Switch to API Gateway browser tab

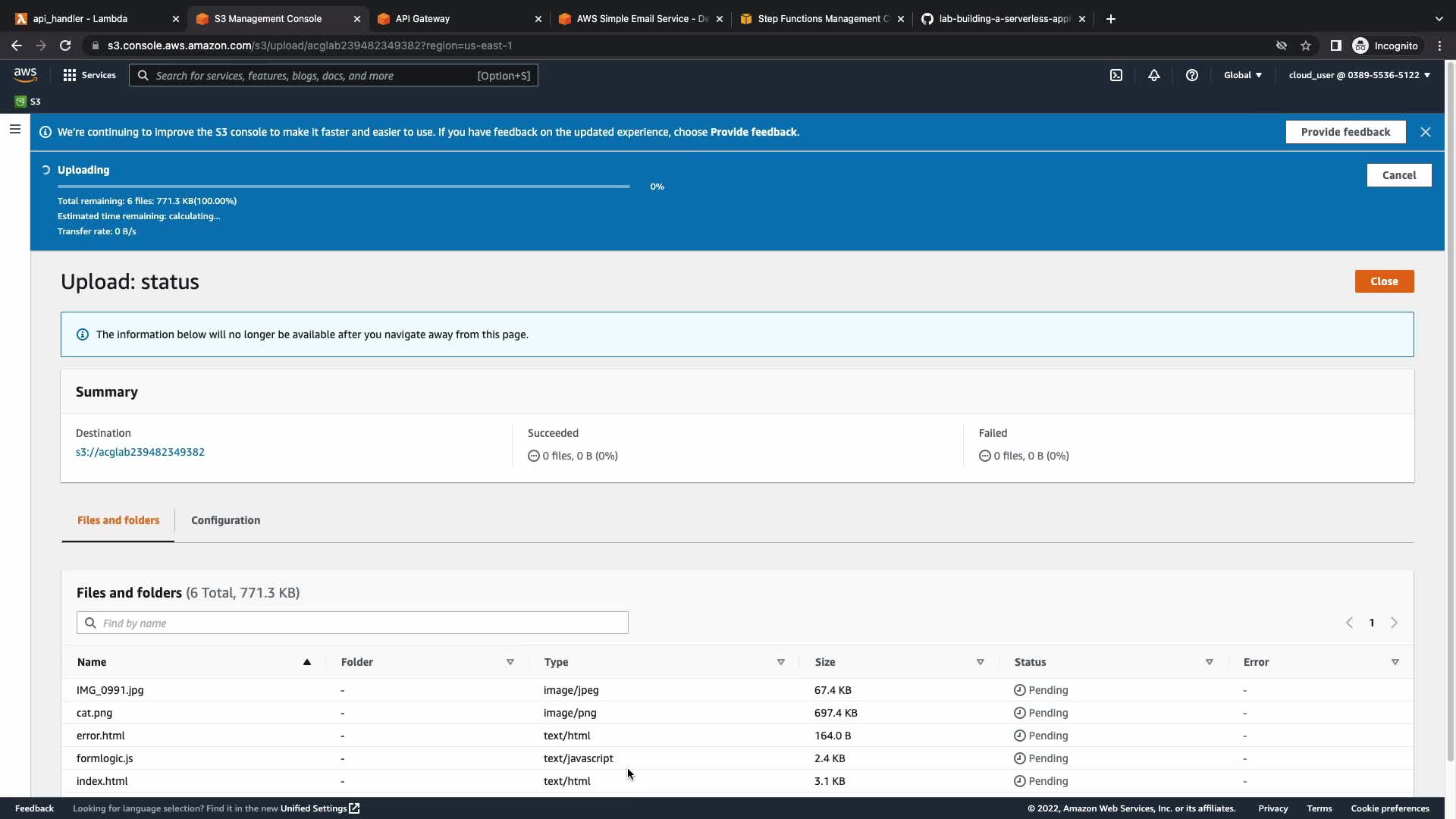click(422, 18)
